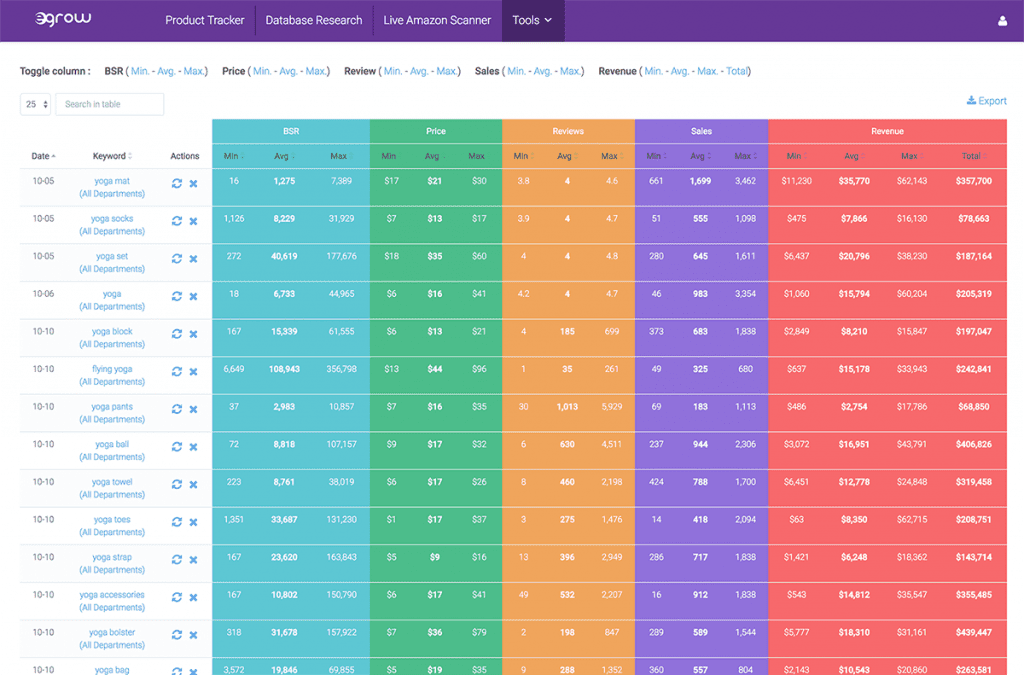This screenshot has width=1024, height=675.
Task: Sort table by Date column header
Action: [43, 156]
